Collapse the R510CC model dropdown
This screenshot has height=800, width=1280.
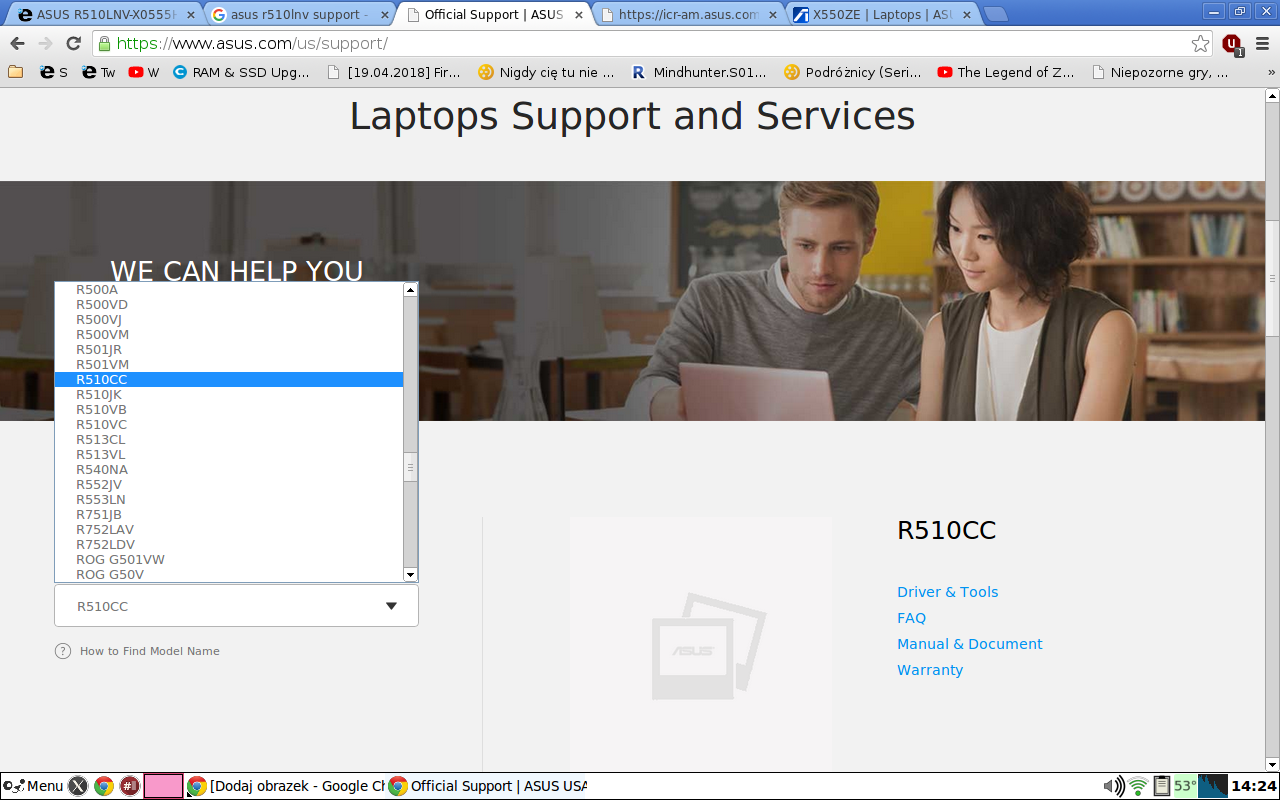(x=236, y=606)
